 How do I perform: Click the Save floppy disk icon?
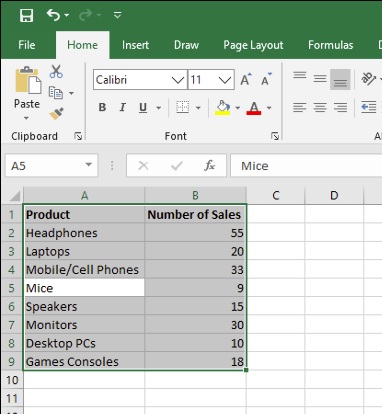tap(26, 15)
